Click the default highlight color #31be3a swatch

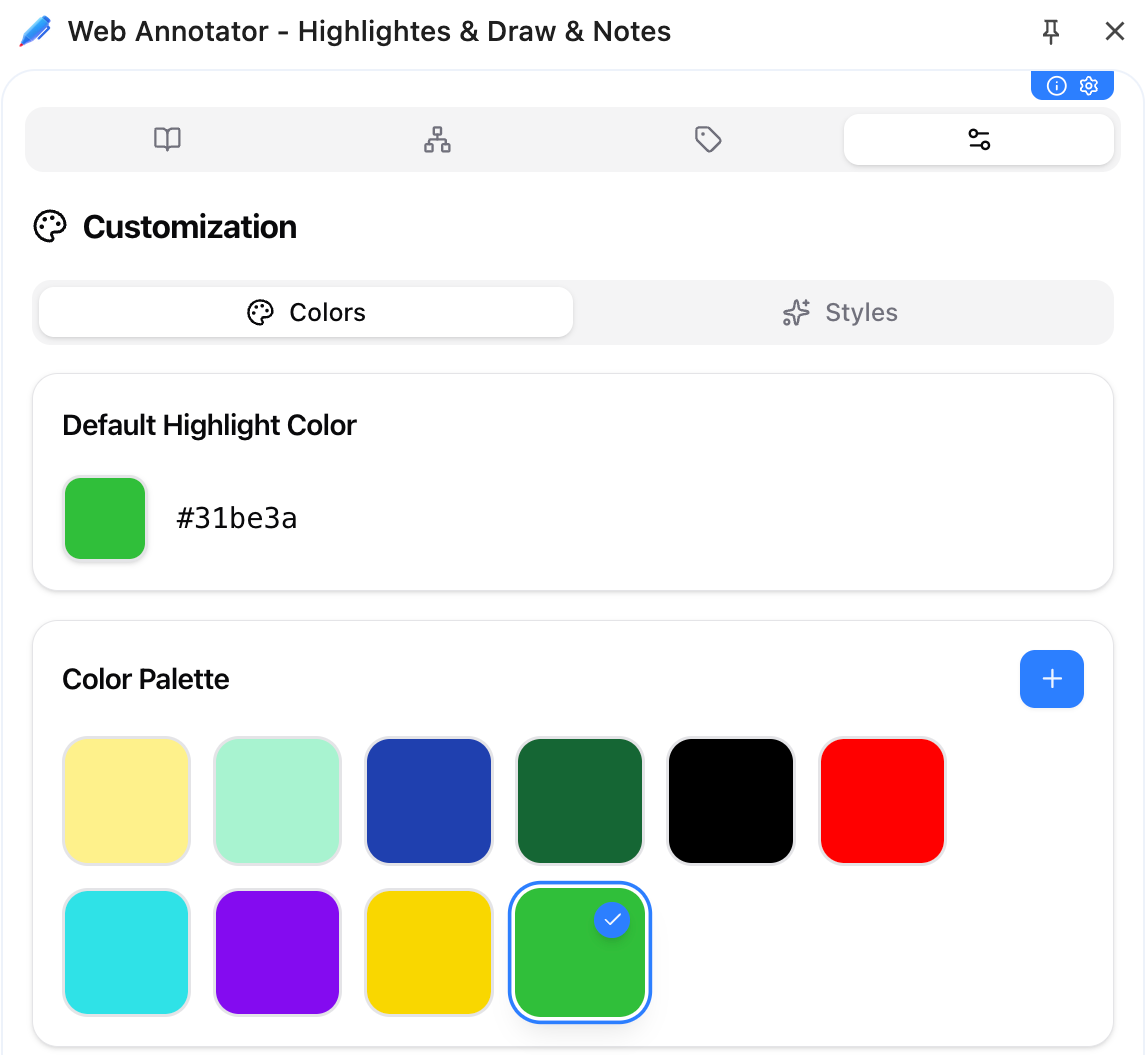coord(104,518)
